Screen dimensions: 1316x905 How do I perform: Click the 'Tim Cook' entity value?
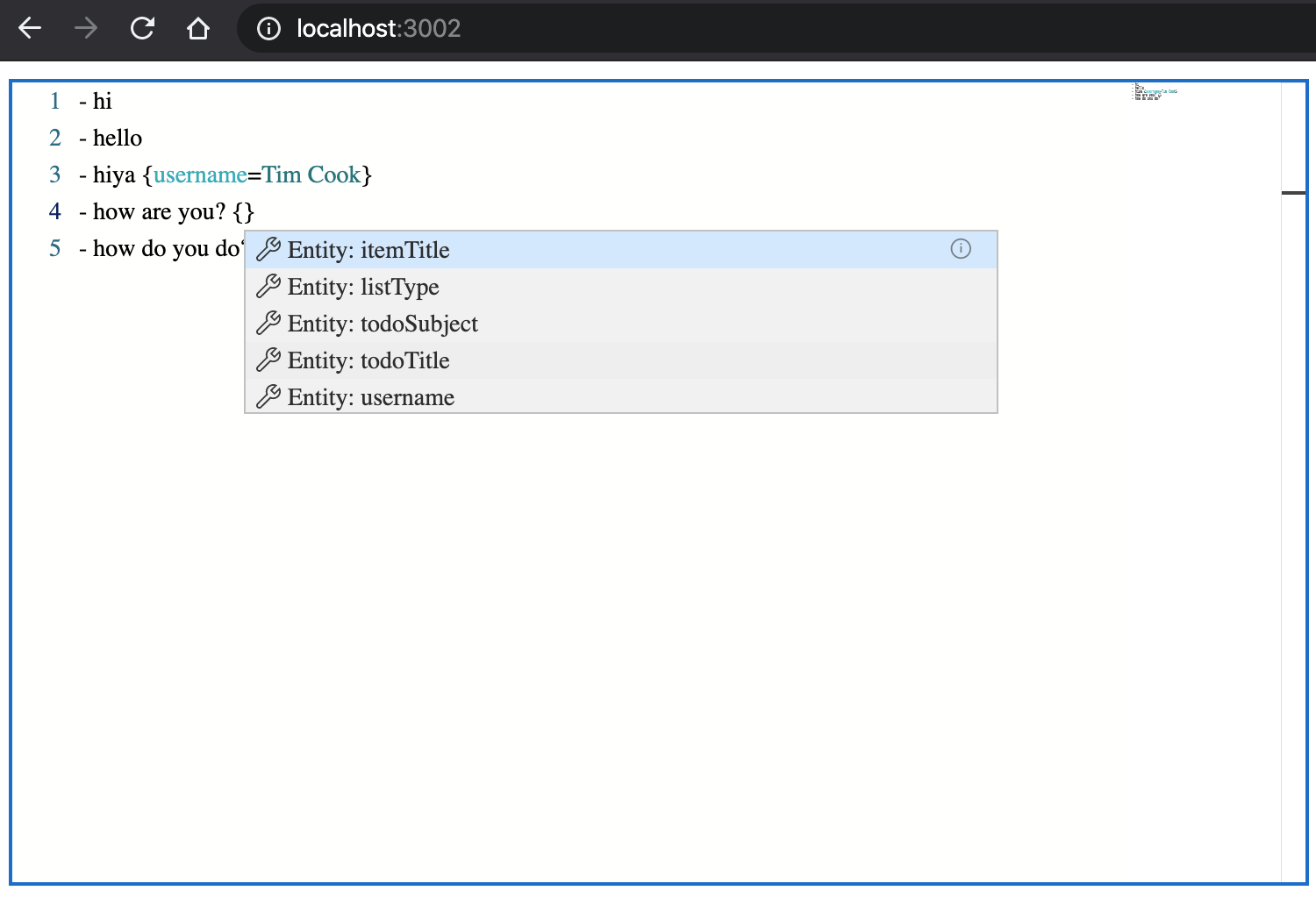click(311, 175)
